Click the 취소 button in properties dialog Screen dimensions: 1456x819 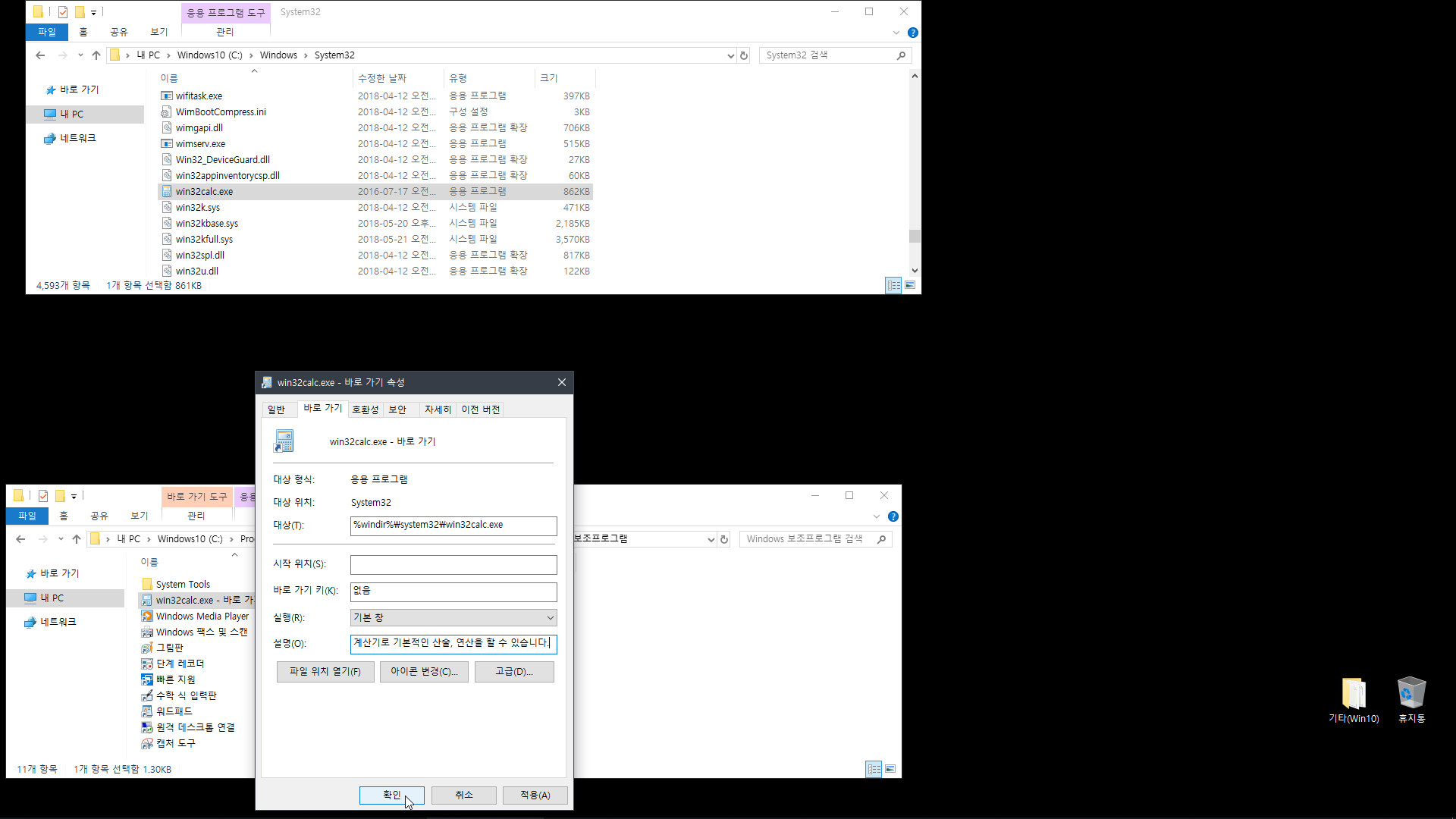[x=463, y=795]
